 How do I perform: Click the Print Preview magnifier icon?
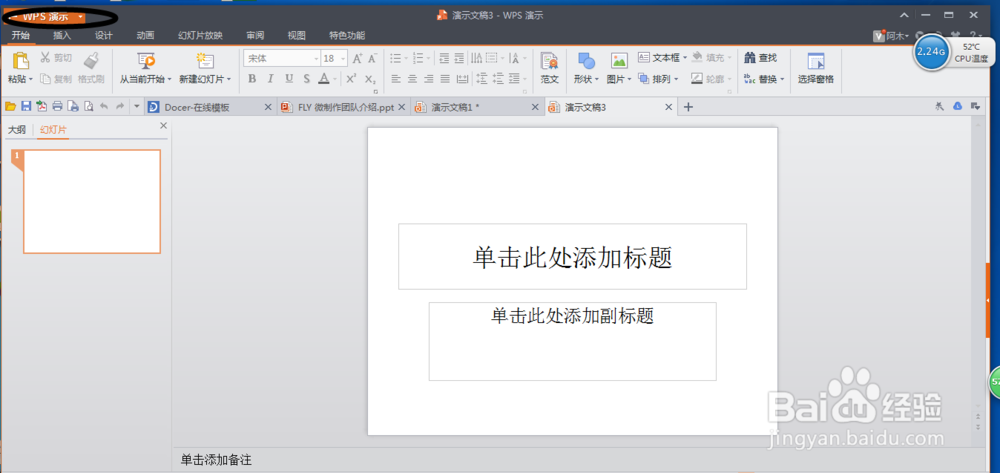pos(89,106)
